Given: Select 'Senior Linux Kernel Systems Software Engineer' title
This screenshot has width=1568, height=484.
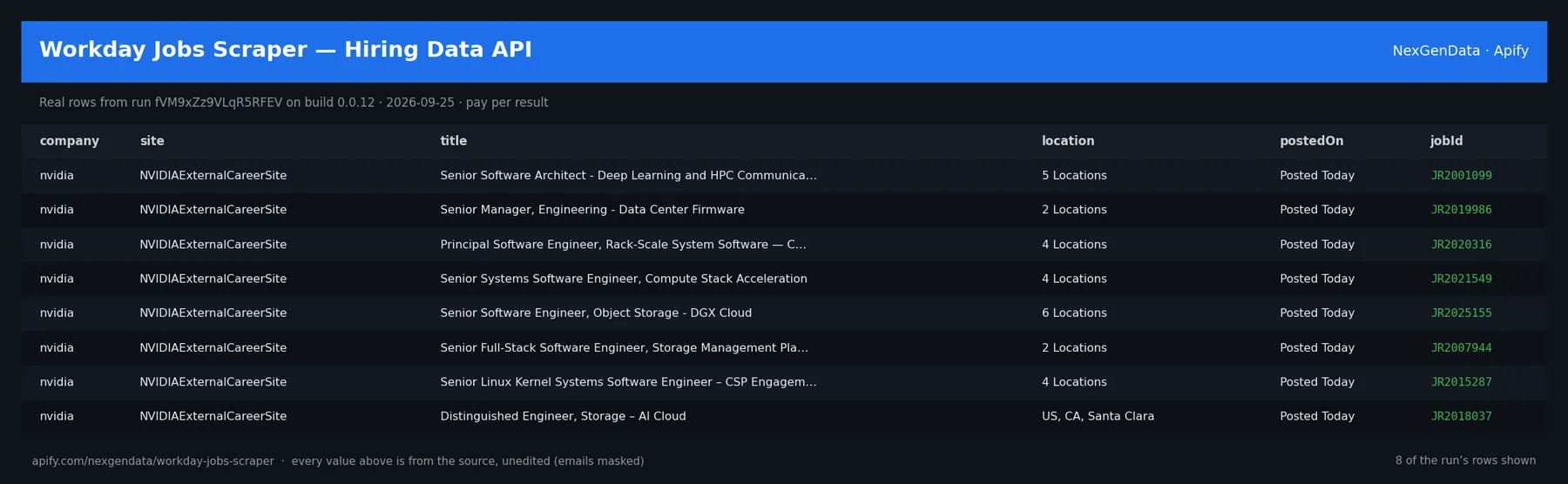Looking at the screenshot, I should click(628, 382).
